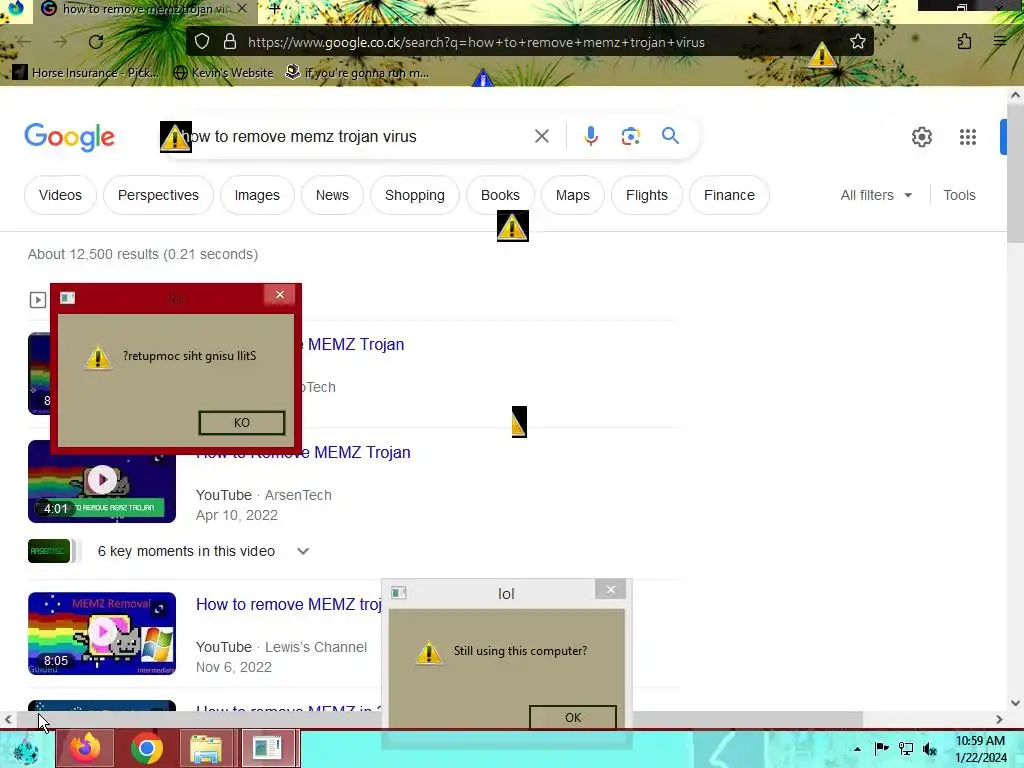Click the browser forward arrow
This screenshot has height=768, width=1024.
[x=60, y=42]
